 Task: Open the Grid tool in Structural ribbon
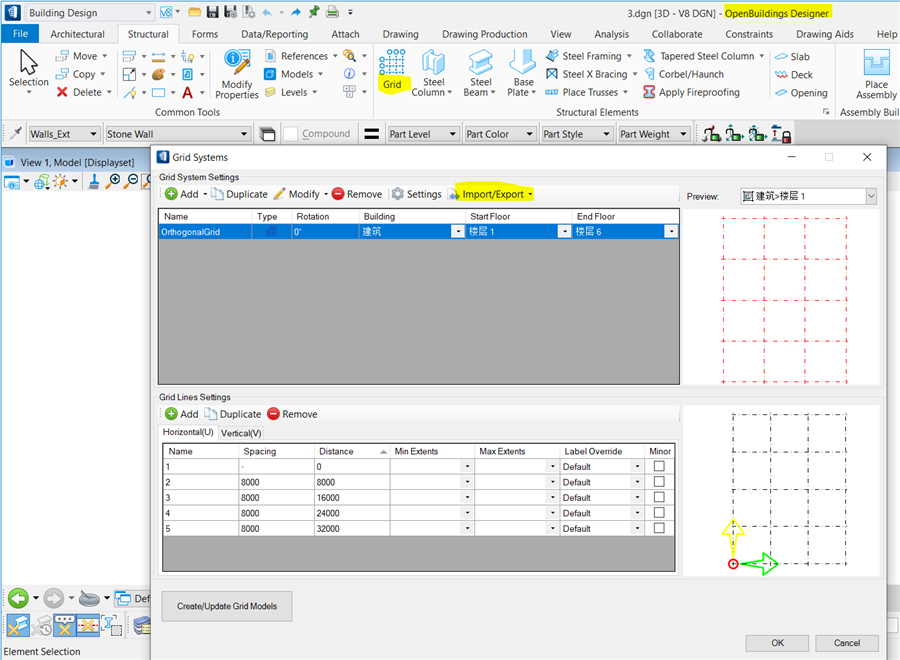393,69
